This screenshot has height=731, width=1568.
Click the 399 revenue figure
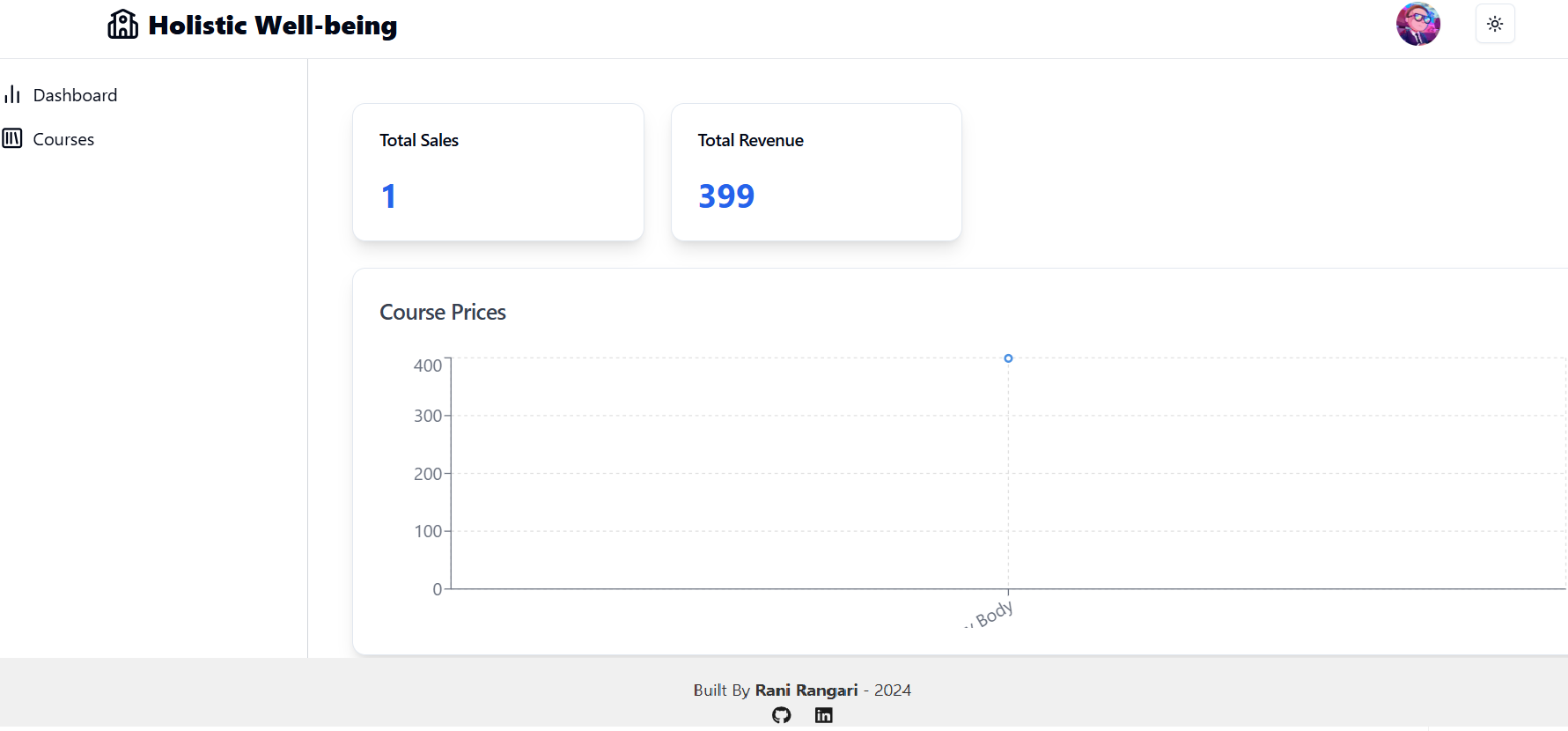(726, 196)
